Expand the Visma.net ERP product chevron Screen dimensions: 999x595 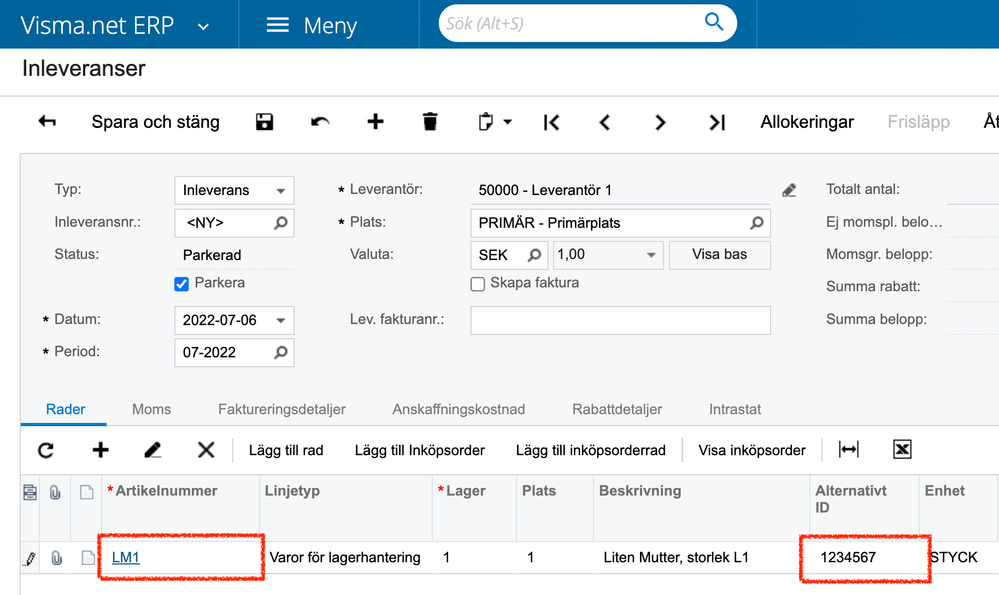pyautogui.click(x=203, y=27)
